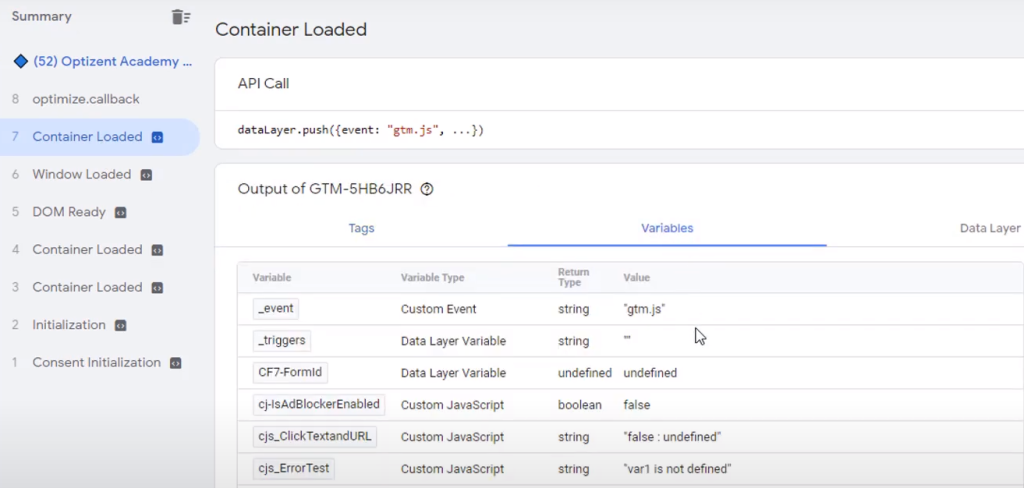Switch to the Tags tab

(361, 228)
